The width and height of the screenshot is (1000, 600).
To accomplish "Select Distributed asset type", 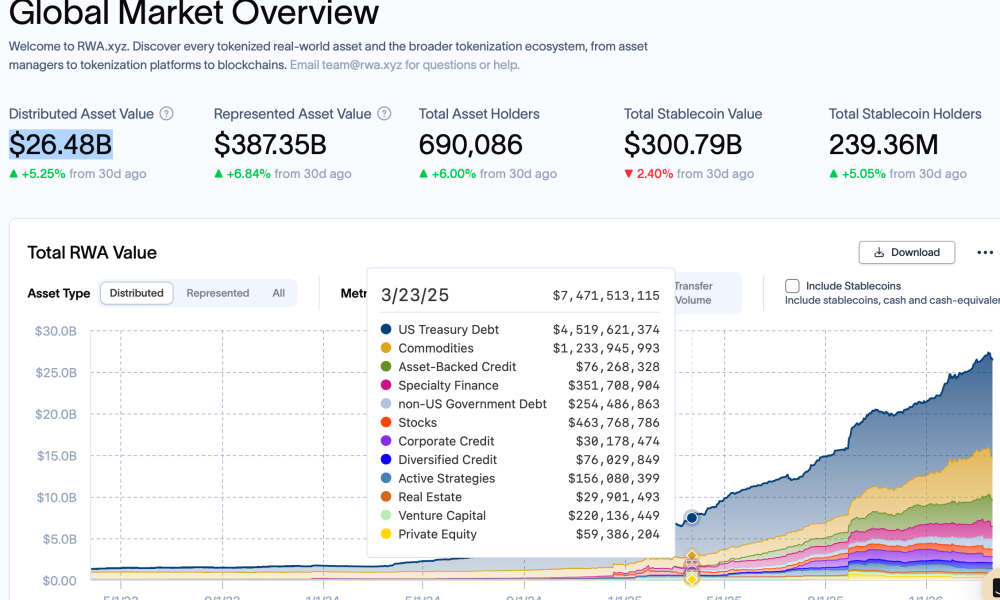I will point(137,293).
